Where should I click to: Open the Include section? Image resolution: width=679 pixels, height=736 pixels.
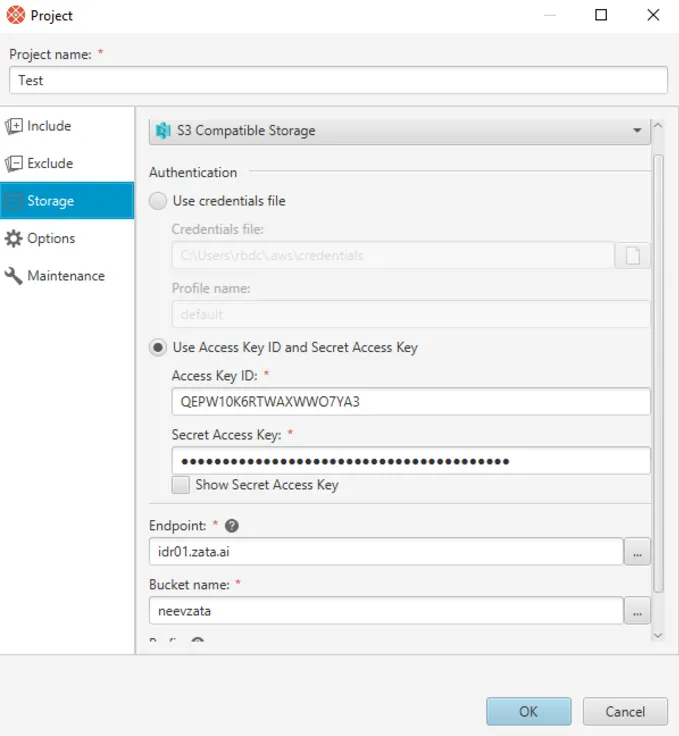coord(67,126)
